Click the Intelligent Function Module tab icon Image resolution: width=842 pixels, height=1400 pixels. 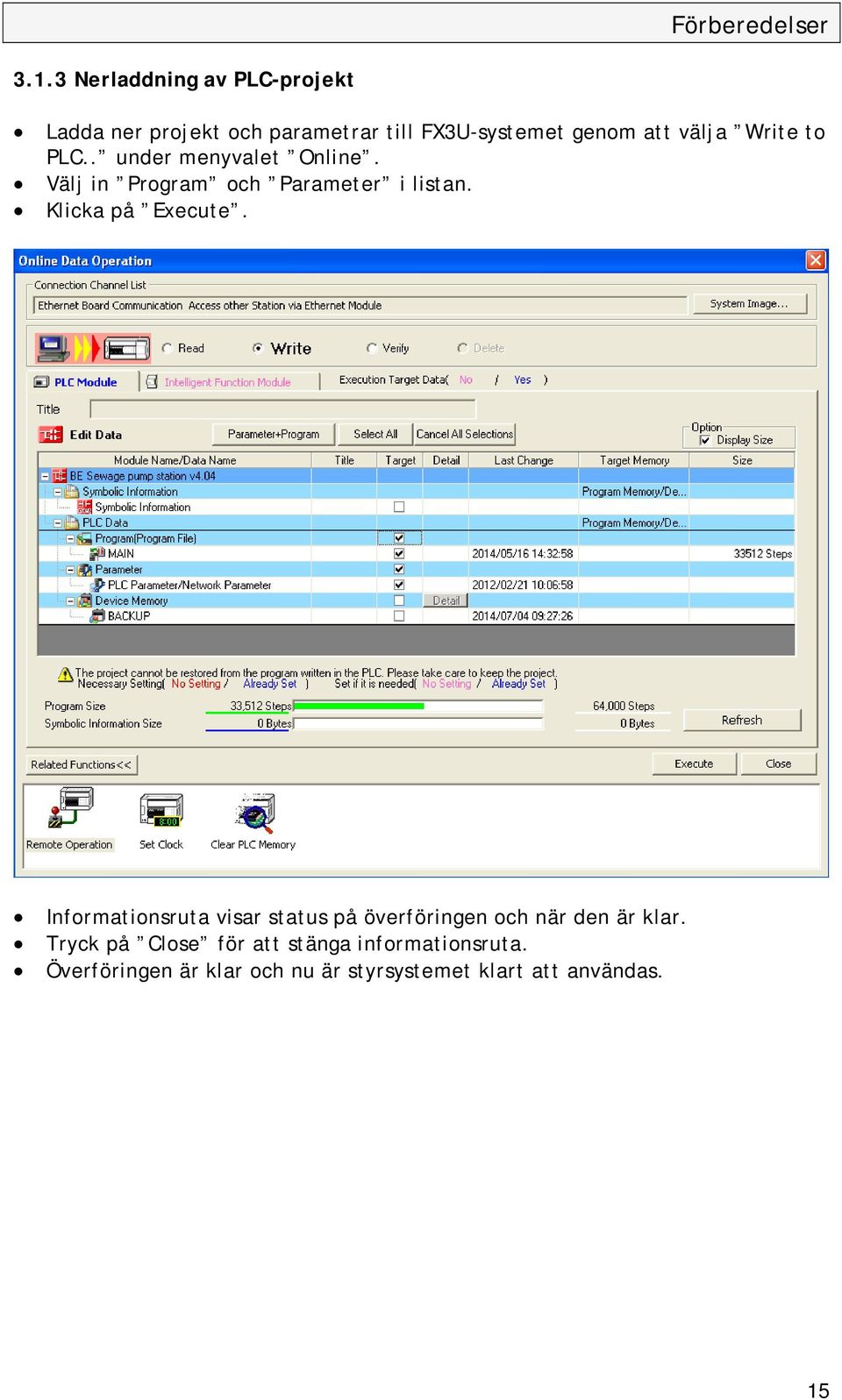152,381
